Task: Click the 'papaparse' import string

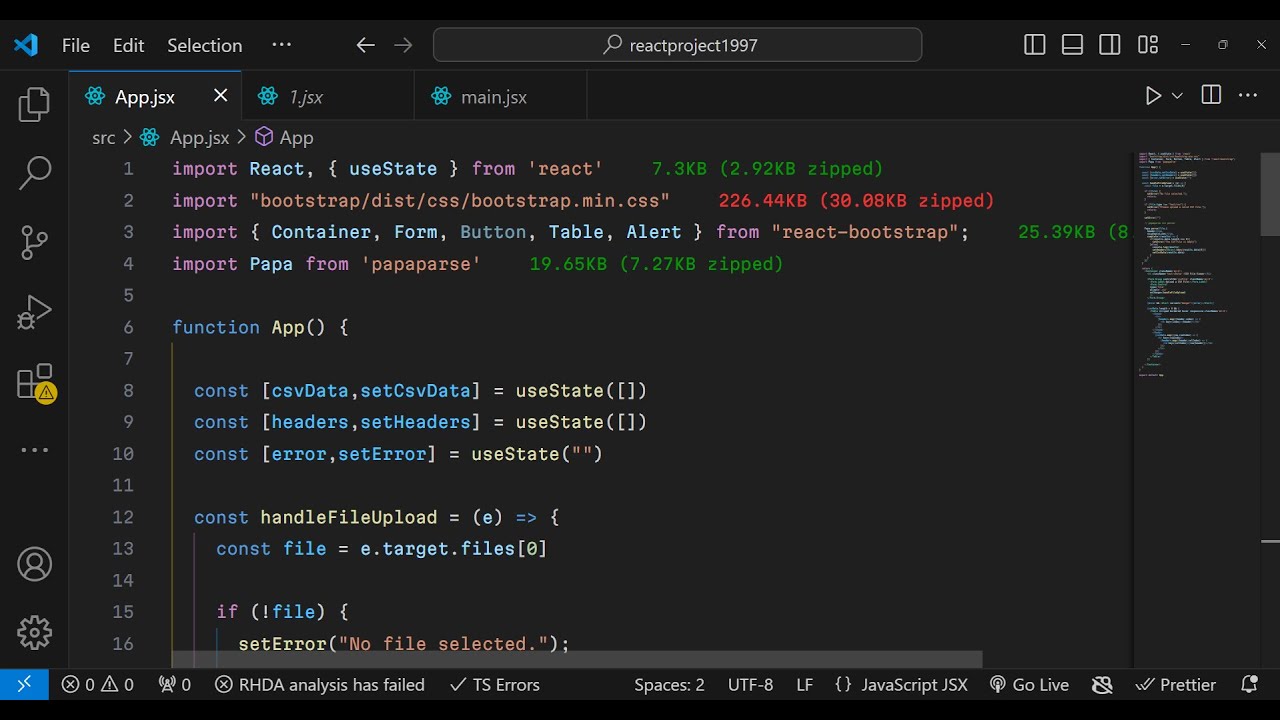Action: coord(421,264)
